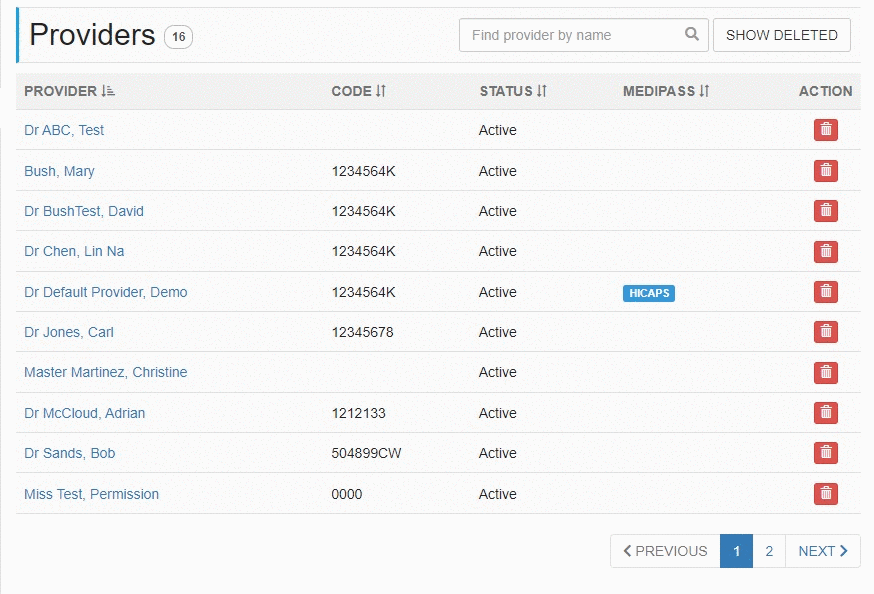Open Dr McCloud, Adrian provider link

[84, 413]
